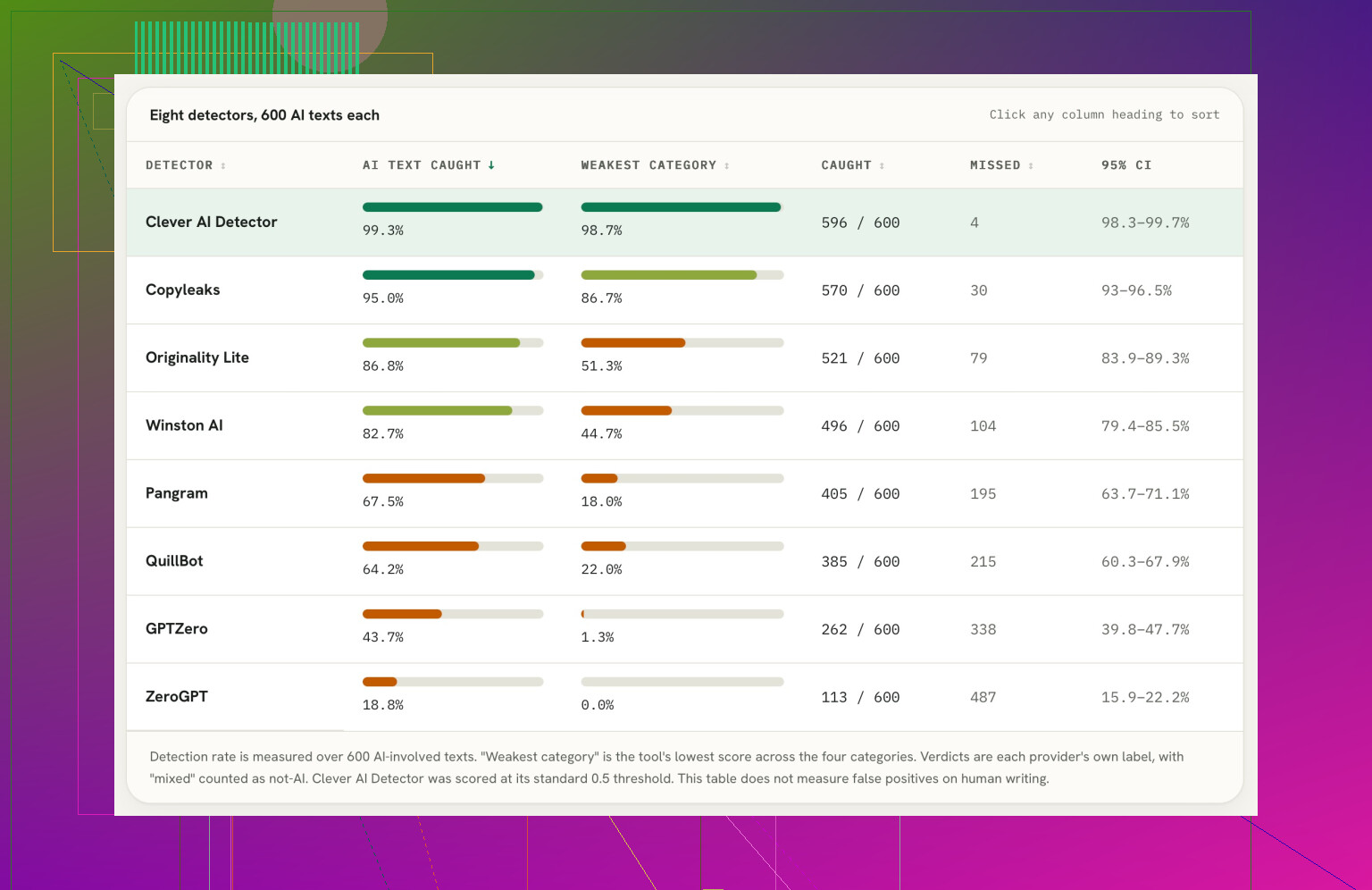Image resolution: width=1372 pixels, height=890 pixels.
Task: Click Originality Lite's weakest category bar
Action: pyautogui.click(x=682, y=343)
